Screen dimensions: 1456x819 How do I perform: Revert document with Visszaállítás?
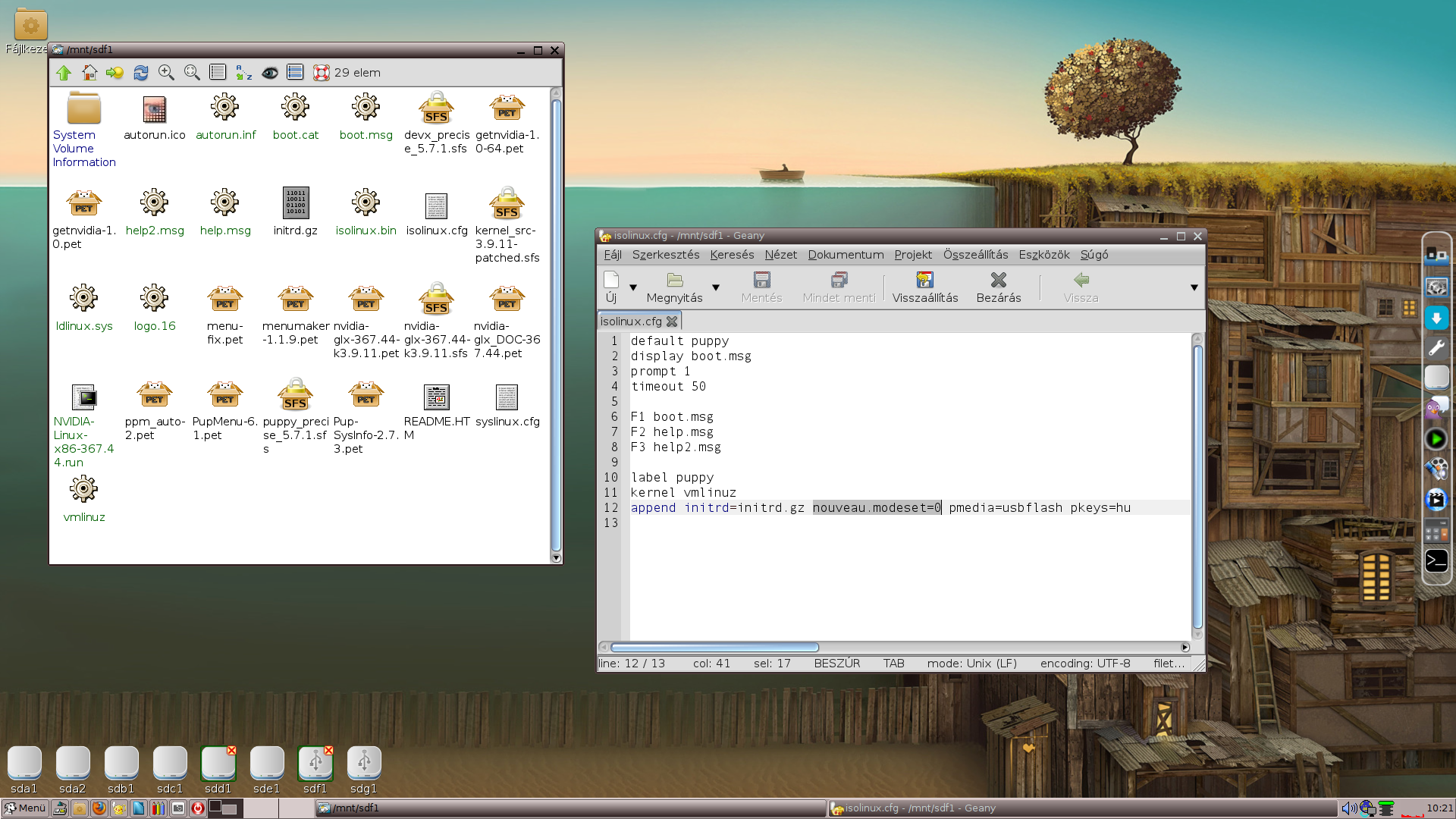pyautogui.click(x=924, y=287)
